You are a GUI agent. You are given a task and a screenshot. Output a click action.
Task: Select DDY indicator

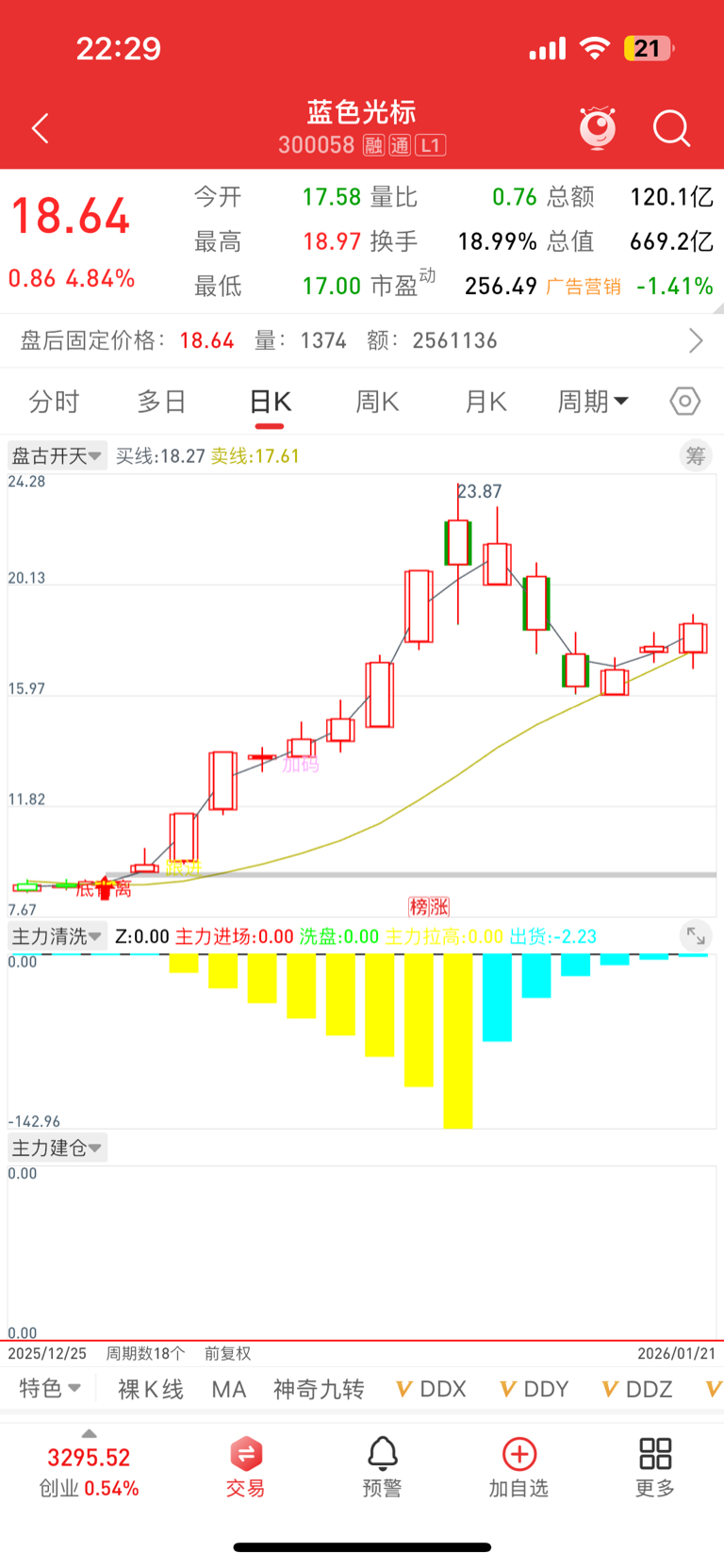(x=535, y=1389)
